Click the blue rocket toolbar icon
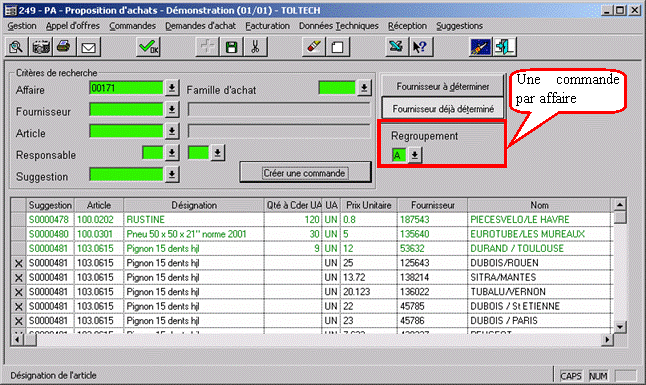The height and width of the screenshot is (385, 646). pyautogui.click(x=480, y=47)
